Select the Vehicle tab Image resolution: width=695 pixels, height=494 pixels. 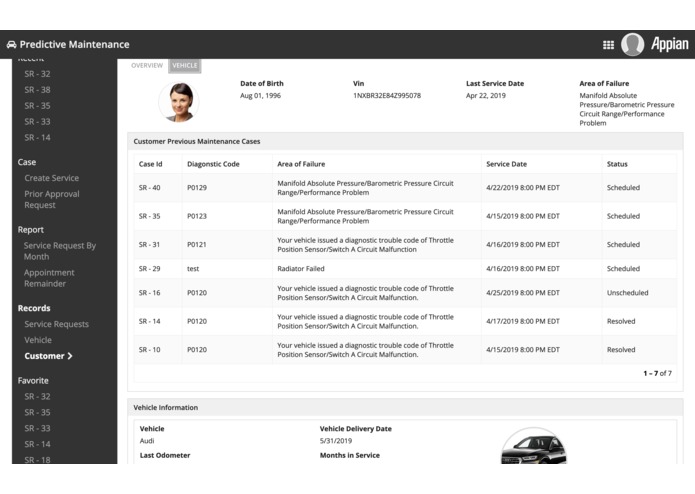pyautogui.click(x=185, y=66)
